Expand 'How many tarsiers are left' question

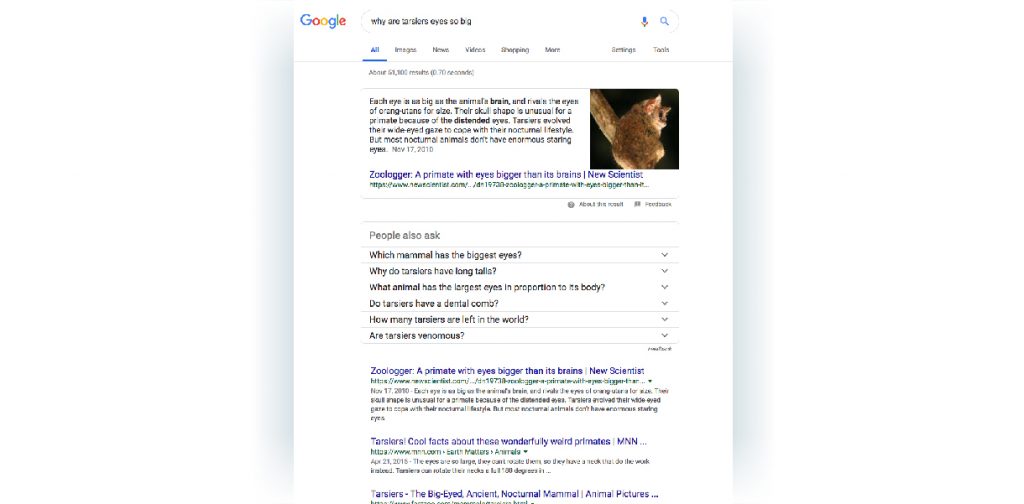(x=520, y=320)
